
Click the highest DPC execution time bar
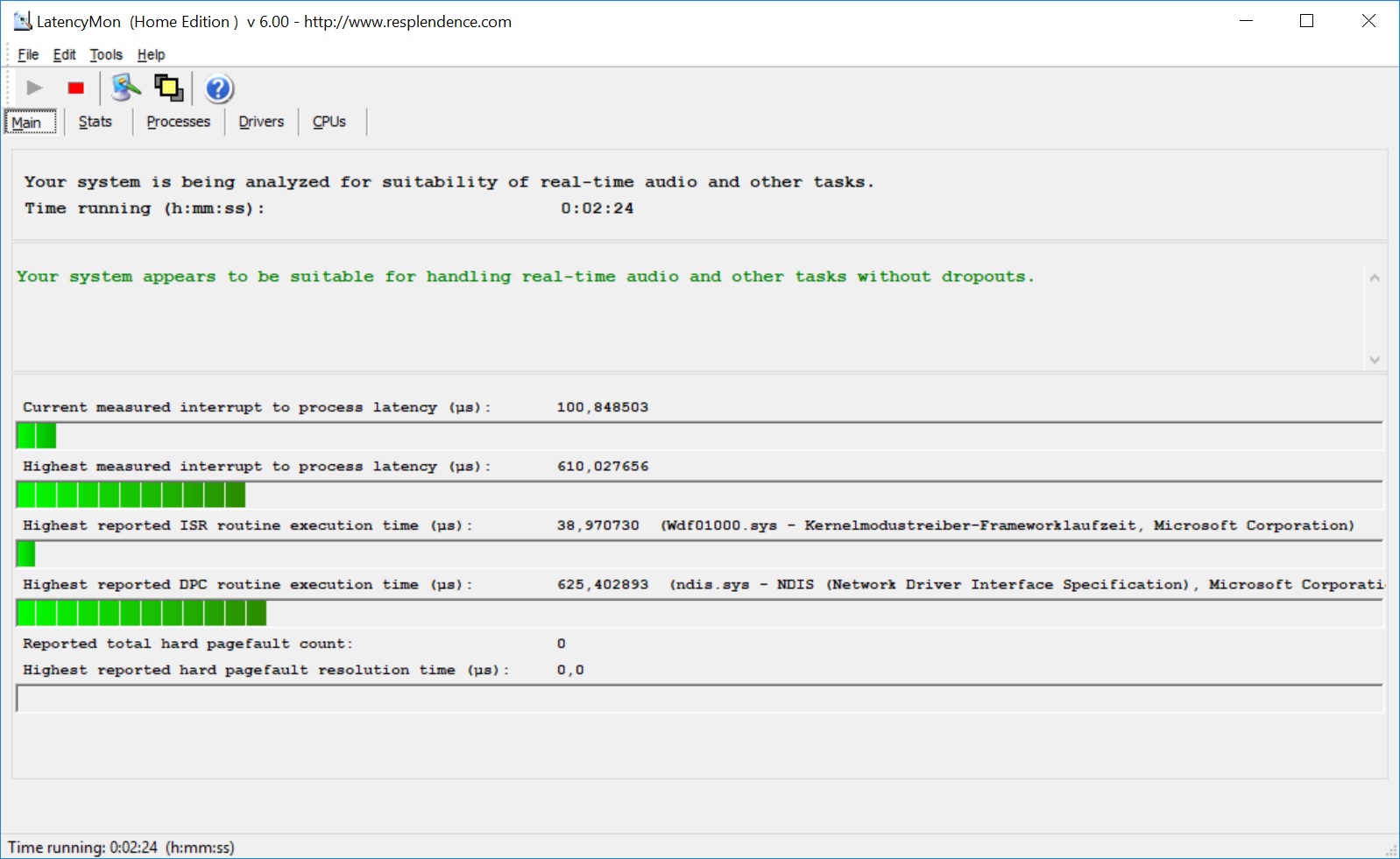[x=699, y=613]
